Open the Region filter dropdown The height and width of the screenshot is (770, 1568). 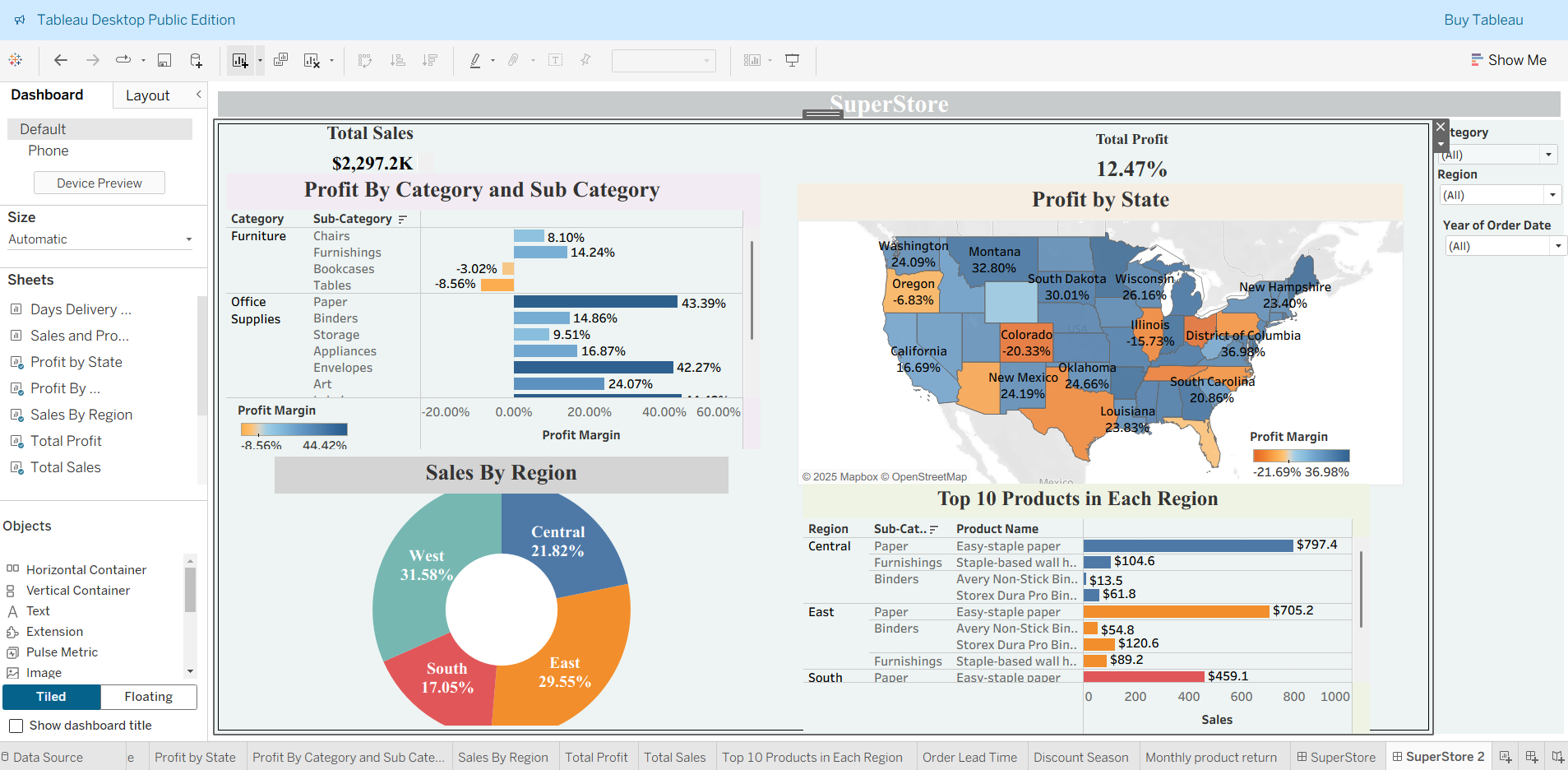1552,195
